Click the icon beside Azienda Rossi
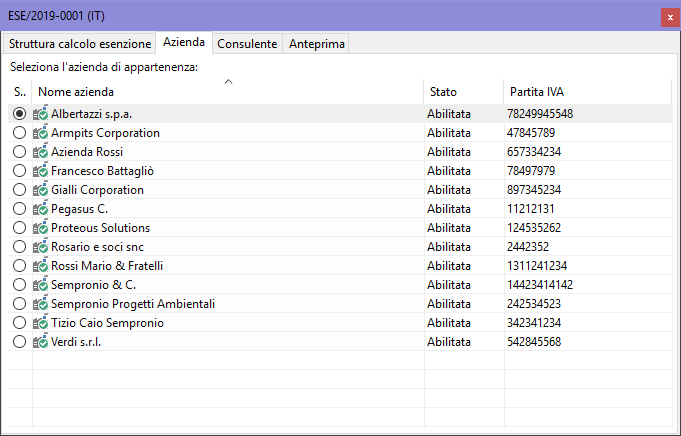This screenshot has width=681, height=436. 41,152
